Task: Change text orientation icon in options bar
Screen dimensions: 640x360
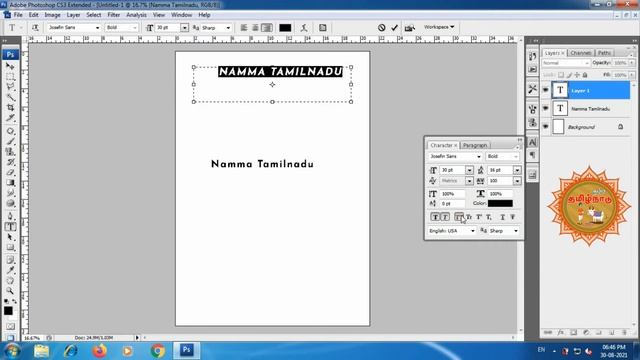Action: 35,28
